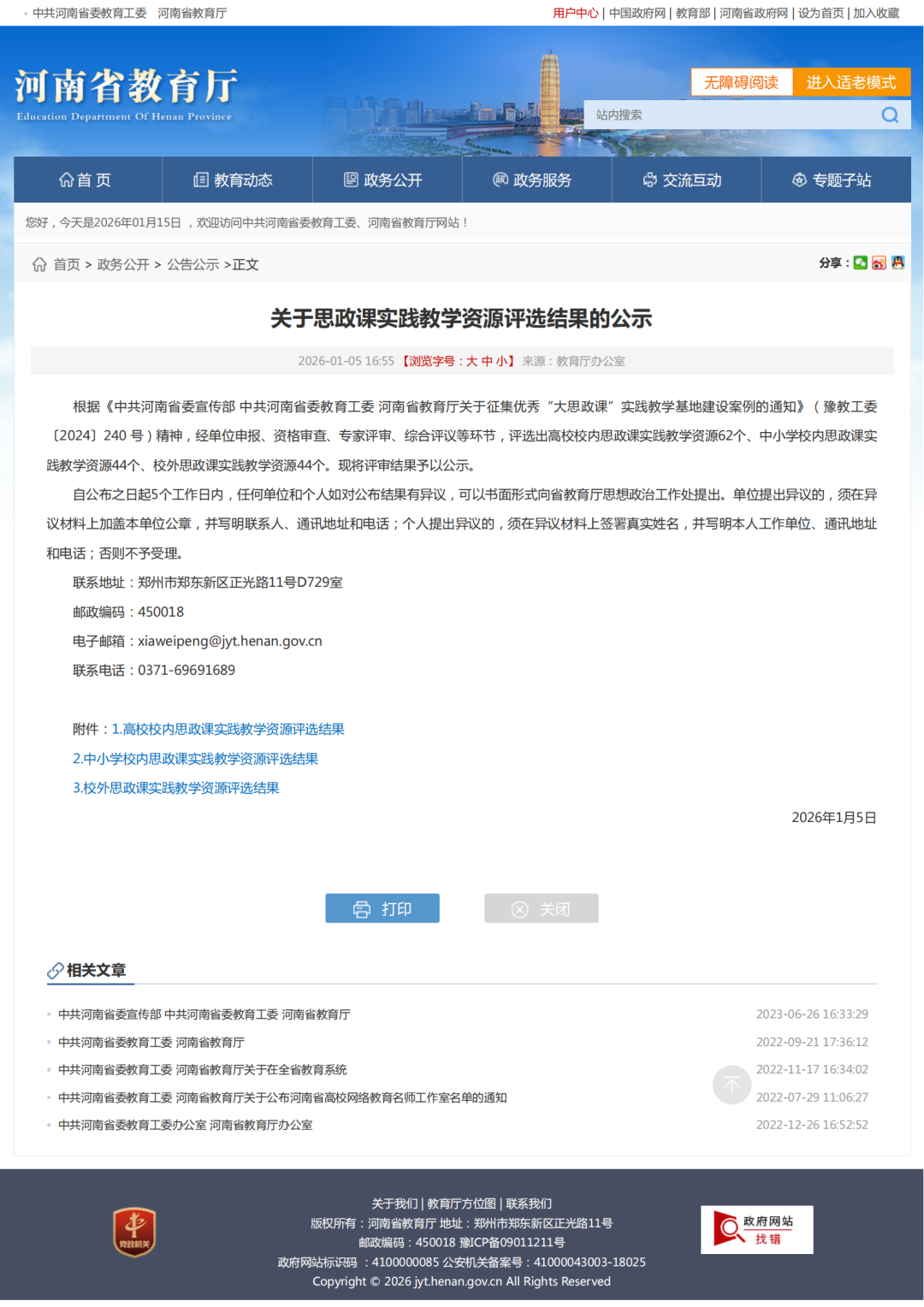The width and height of the screenshot is (924, 1307).
Task: Click the search magnifier icon
Action: pos(890,115)
